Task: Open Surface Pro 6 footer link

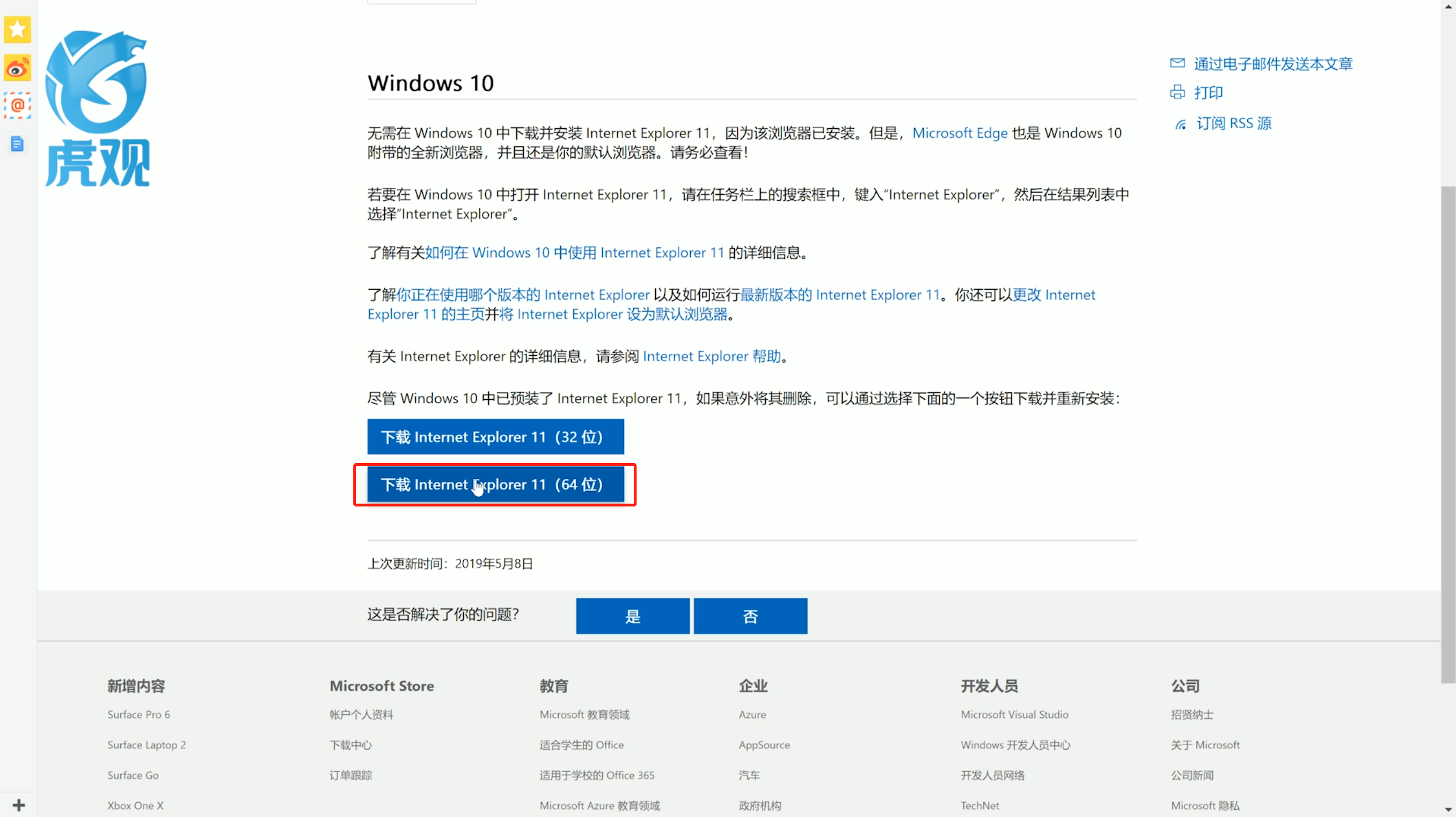Action: [138, 714]
